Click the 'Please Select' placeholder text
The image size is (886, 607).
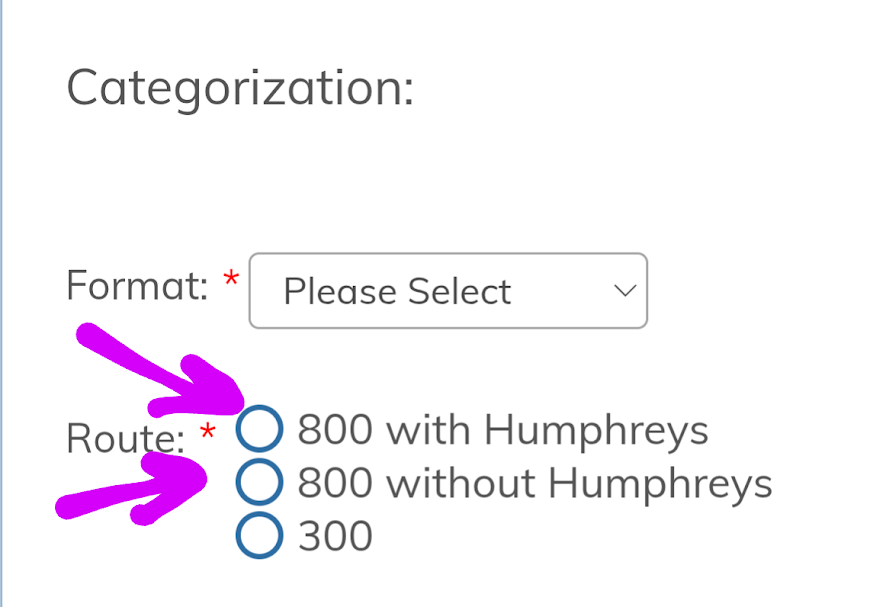point(397,292)
